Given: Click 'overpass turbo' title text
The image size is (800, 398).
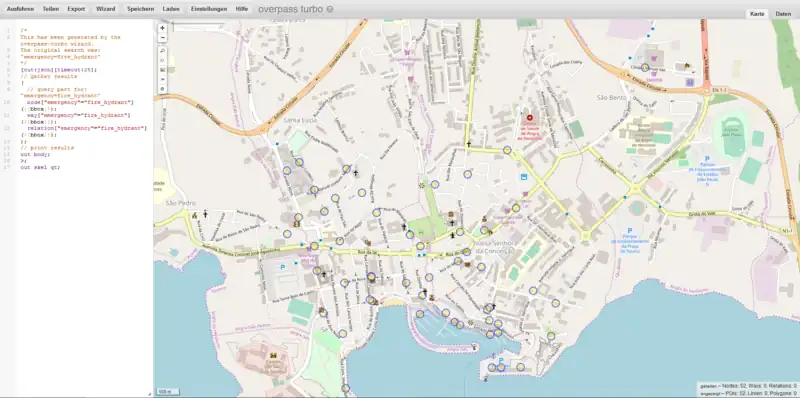Looking at the screenshot, I should click(290, 9).
